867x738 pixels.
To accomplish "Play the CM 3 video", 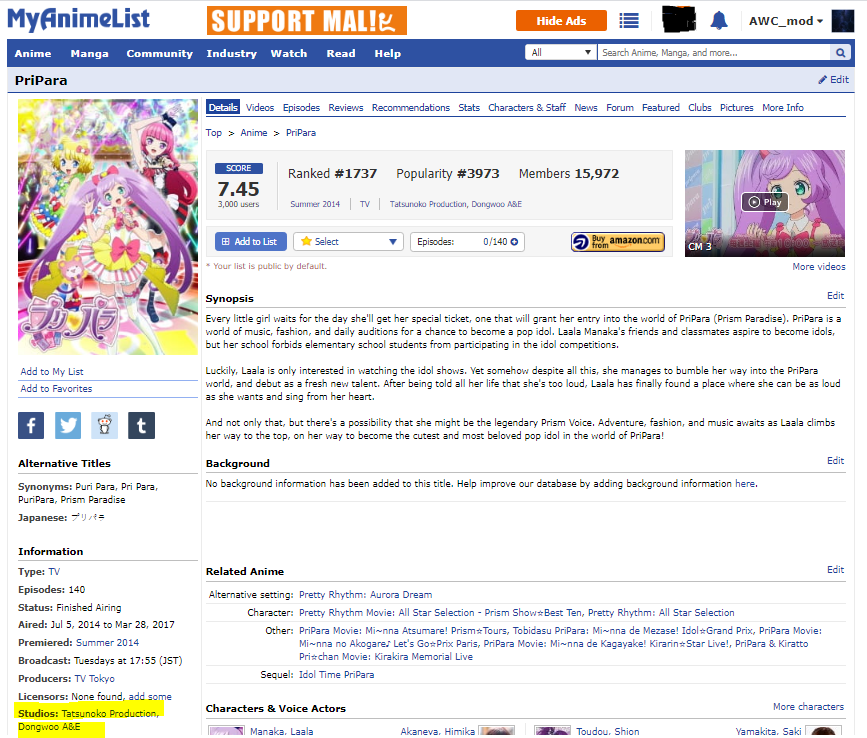I will click(765, 202).
